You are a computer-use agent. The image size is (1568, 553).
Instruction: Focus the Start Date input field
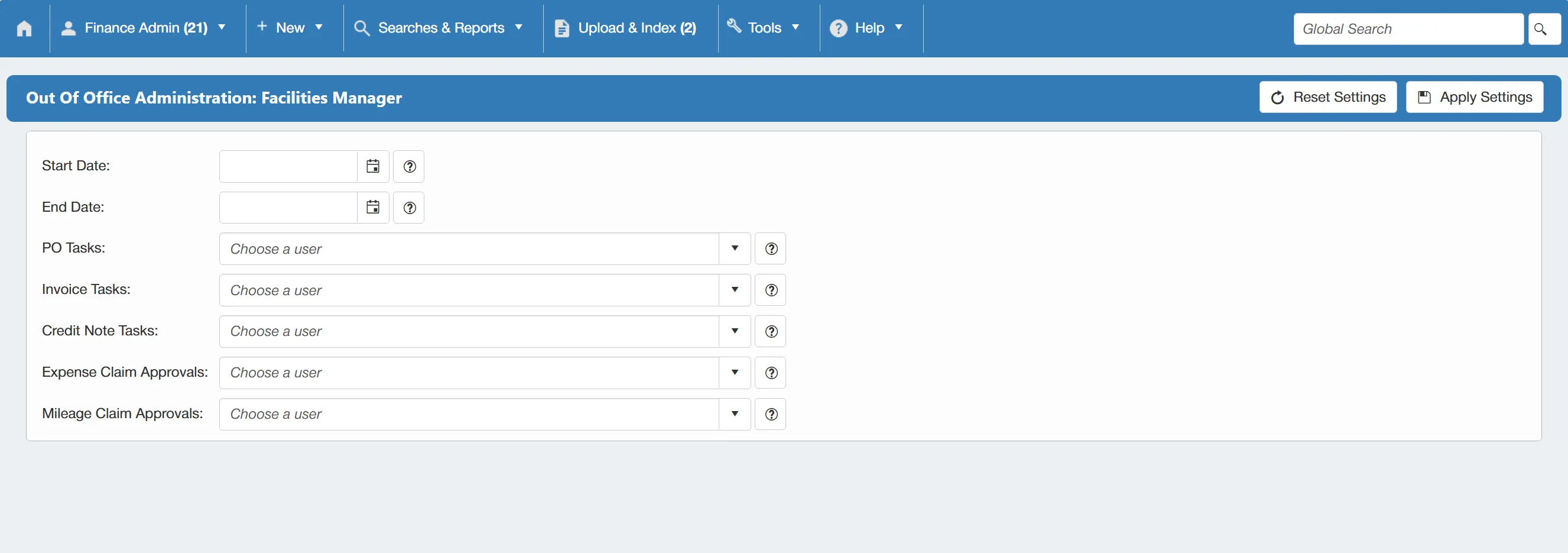tap(288, 166)
